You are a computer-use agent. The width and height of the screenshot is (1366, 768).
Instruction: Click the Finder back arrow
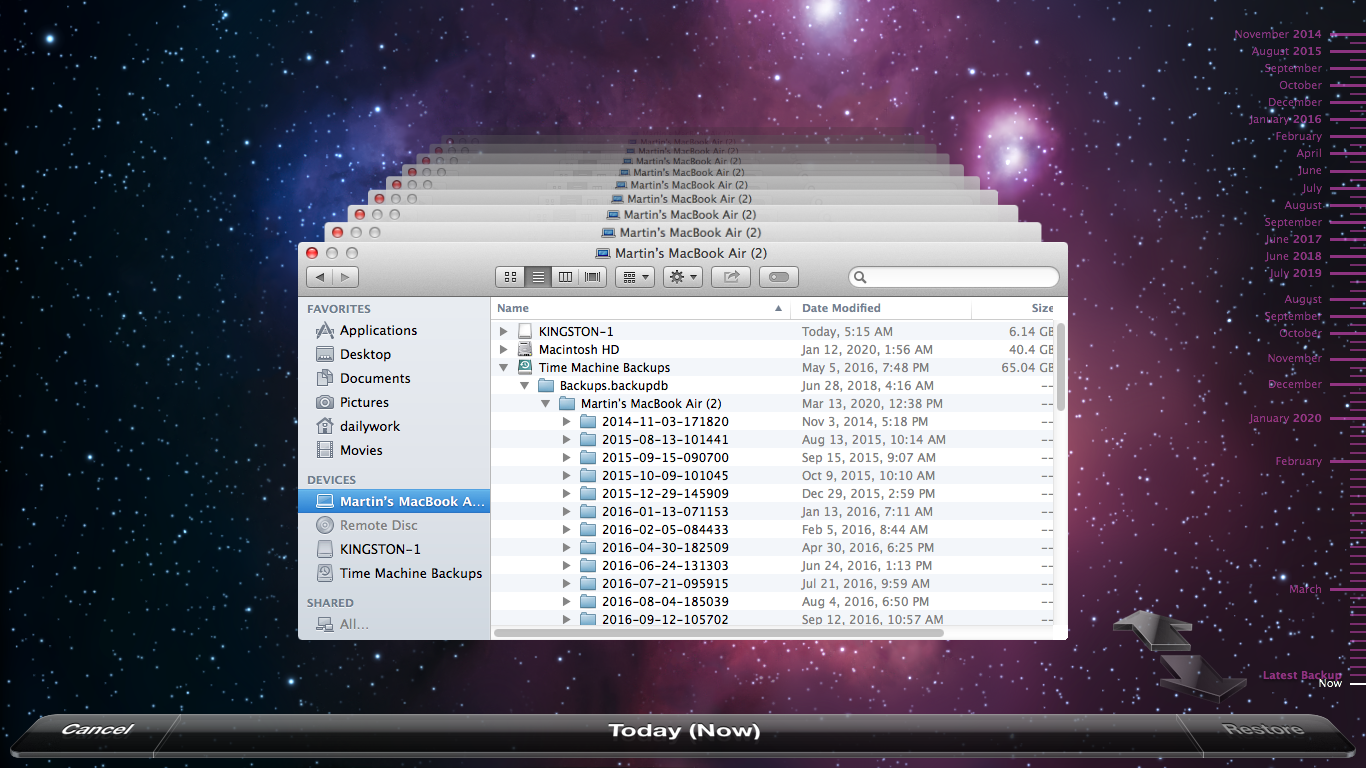(320, 277)
